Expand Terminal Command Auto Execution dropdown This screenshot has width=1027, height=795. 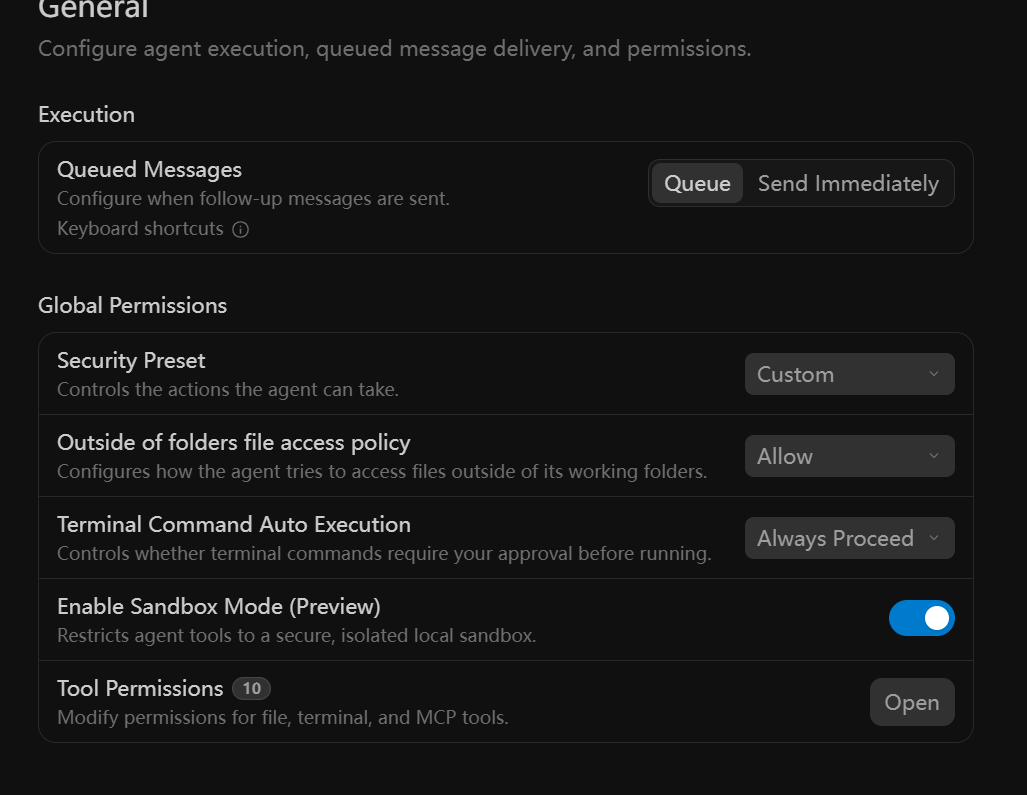850,538
